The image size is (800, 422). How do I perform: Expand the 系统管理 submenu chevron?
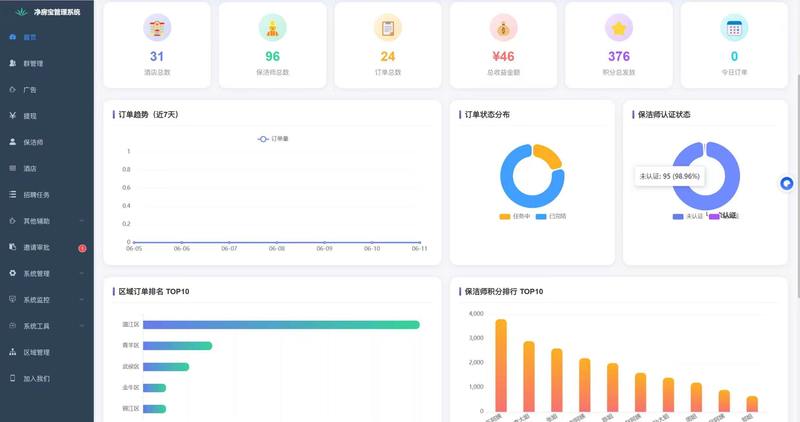(x=82, y=274)
